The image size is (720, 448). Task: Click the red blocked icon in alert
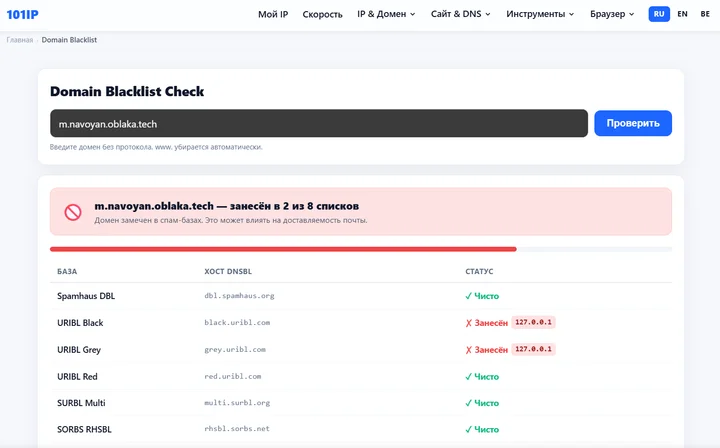point(73,212)
